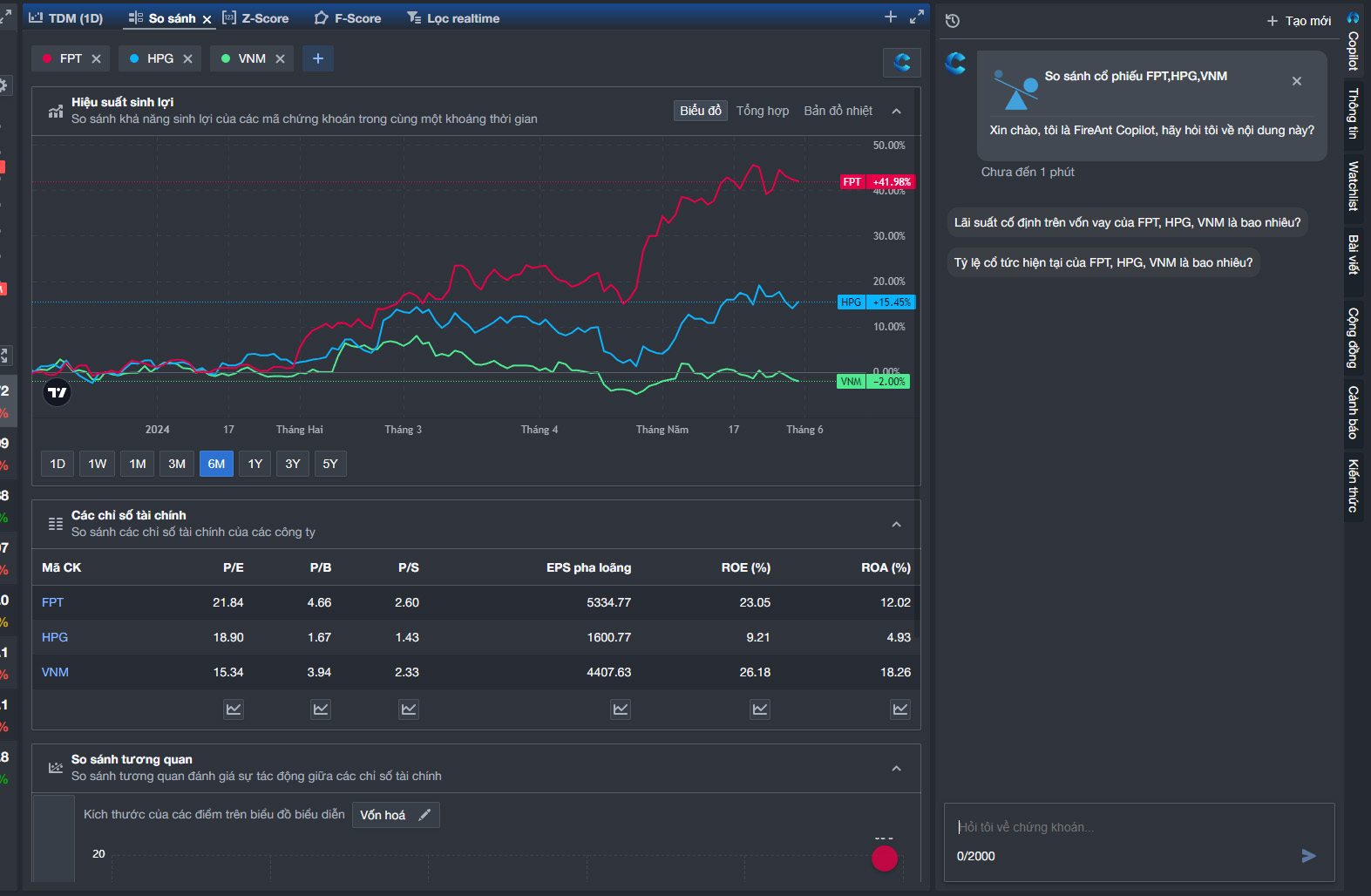Click the FPT +41.98% price label
The height and width of the screenshot is (896, 1371).
[877, 182]
